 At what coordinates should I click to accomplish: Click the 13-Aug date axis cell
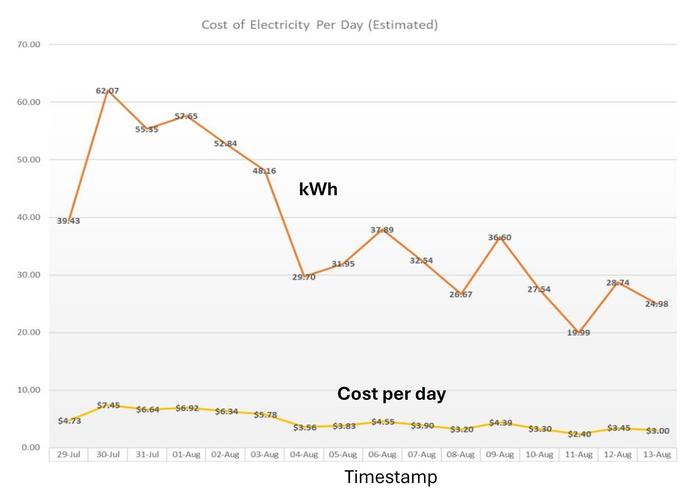657,454
